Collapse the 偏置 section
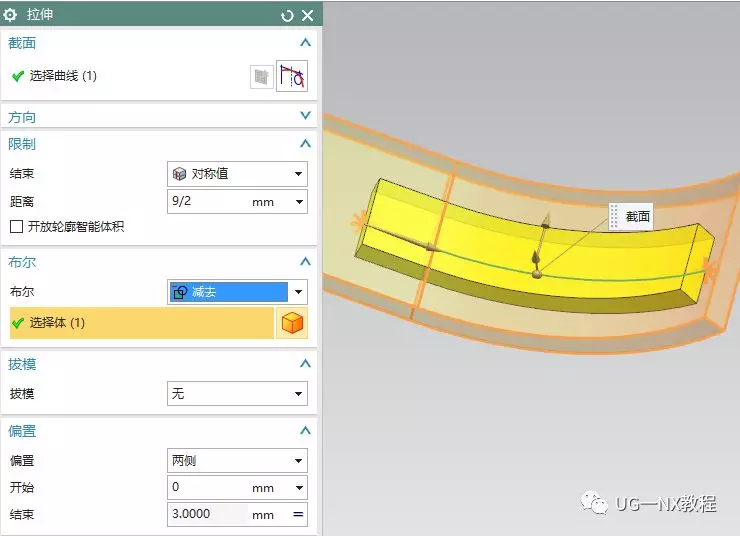 tap(305, 431)
